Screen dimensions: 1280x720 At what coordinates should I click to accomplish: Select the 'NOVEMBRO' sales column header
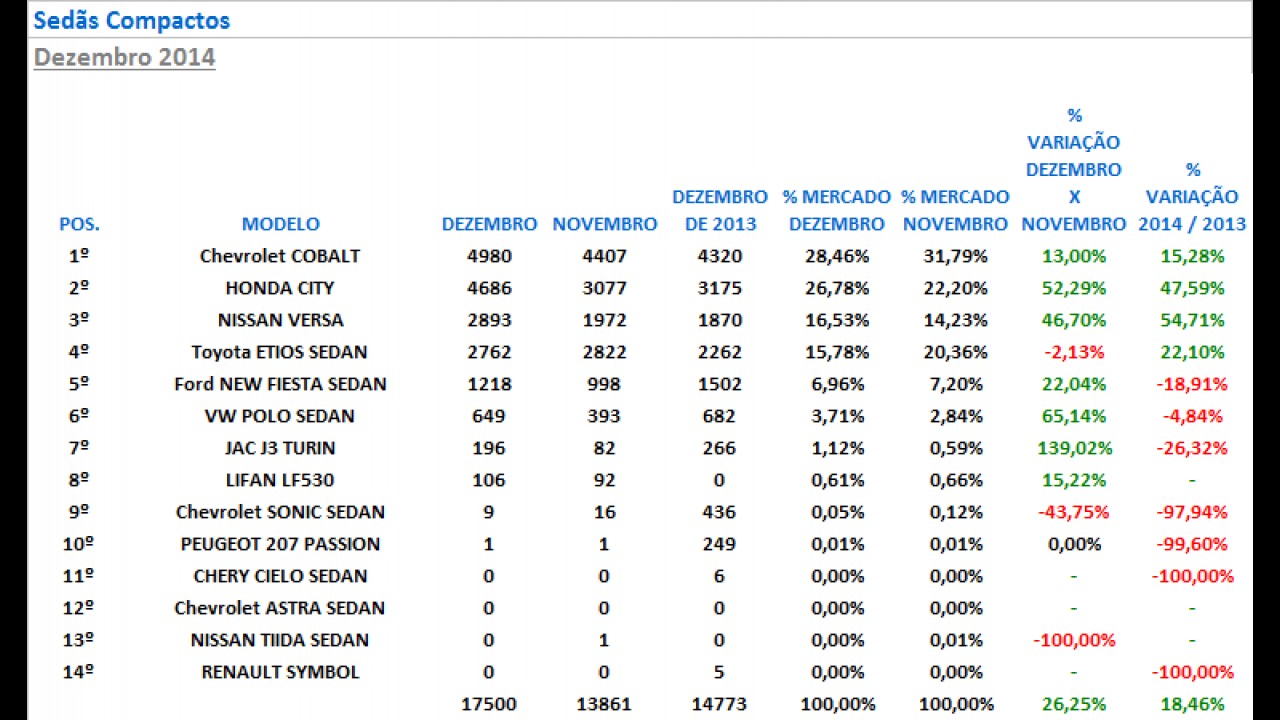pos(604,224)
